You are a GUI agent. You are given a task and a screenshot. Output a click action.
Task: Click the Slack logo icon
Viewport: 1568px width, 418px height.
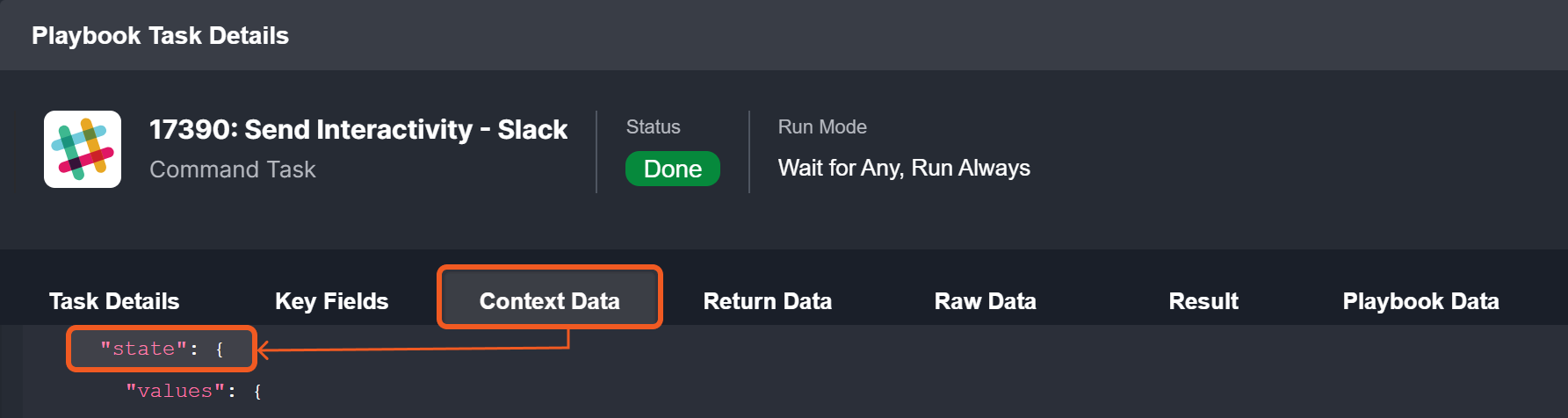click(83, 149)
